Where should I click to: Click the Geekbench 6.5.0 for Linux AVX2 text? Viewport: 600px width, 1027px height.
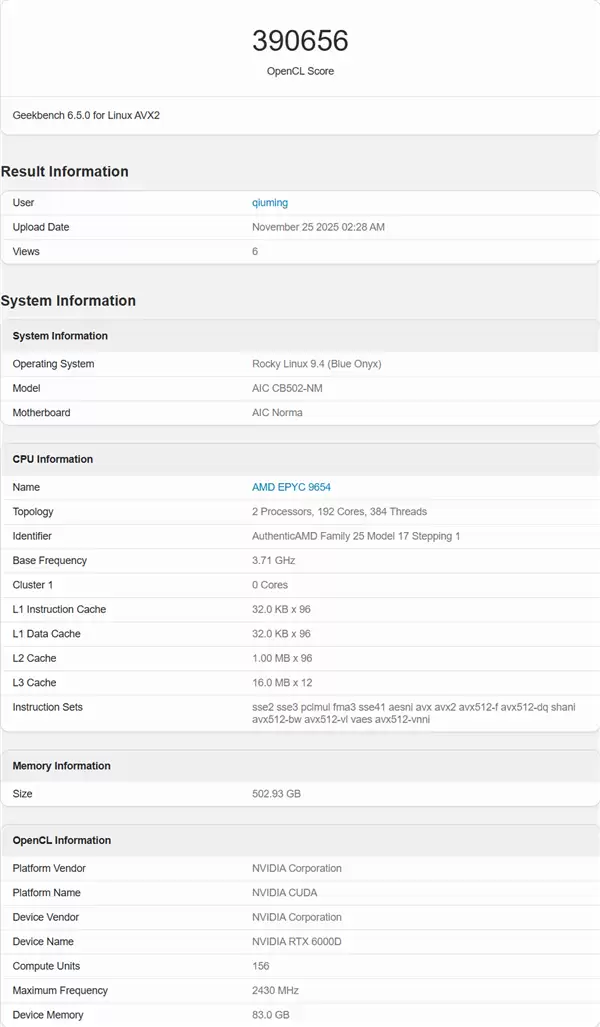[x=86, y=115]
